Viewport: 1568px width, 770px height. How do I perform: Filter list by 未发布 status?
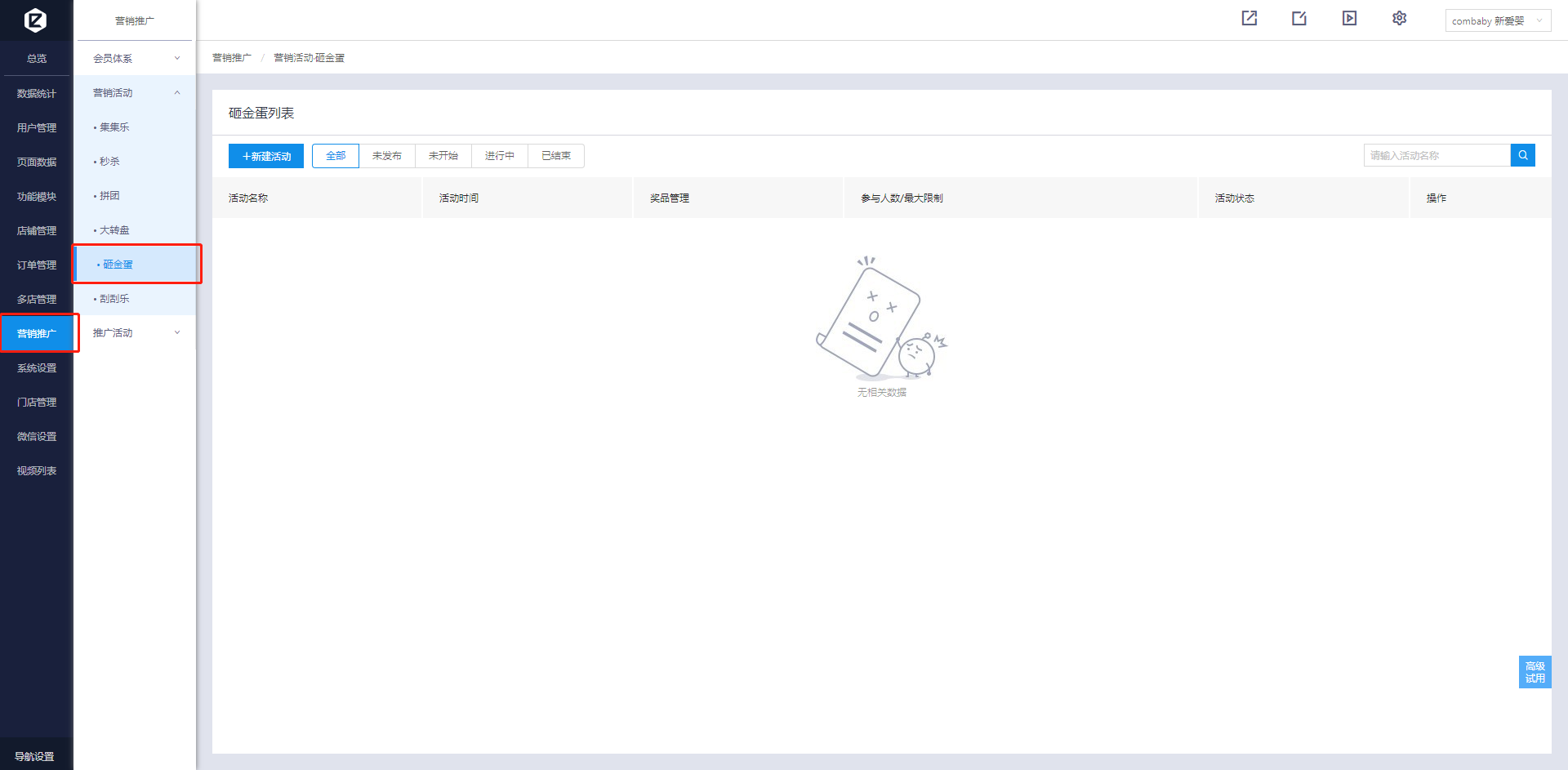pos(386,155)
